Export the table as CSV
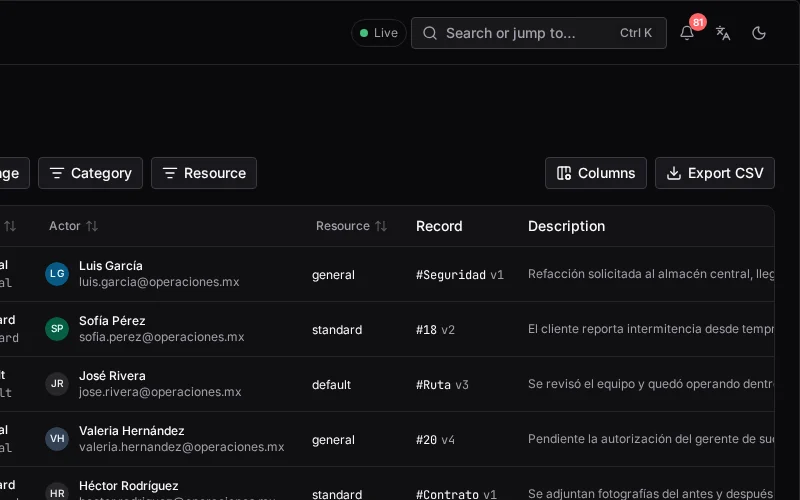The height and width of the screenshot is (500, 800). (715, 173)
